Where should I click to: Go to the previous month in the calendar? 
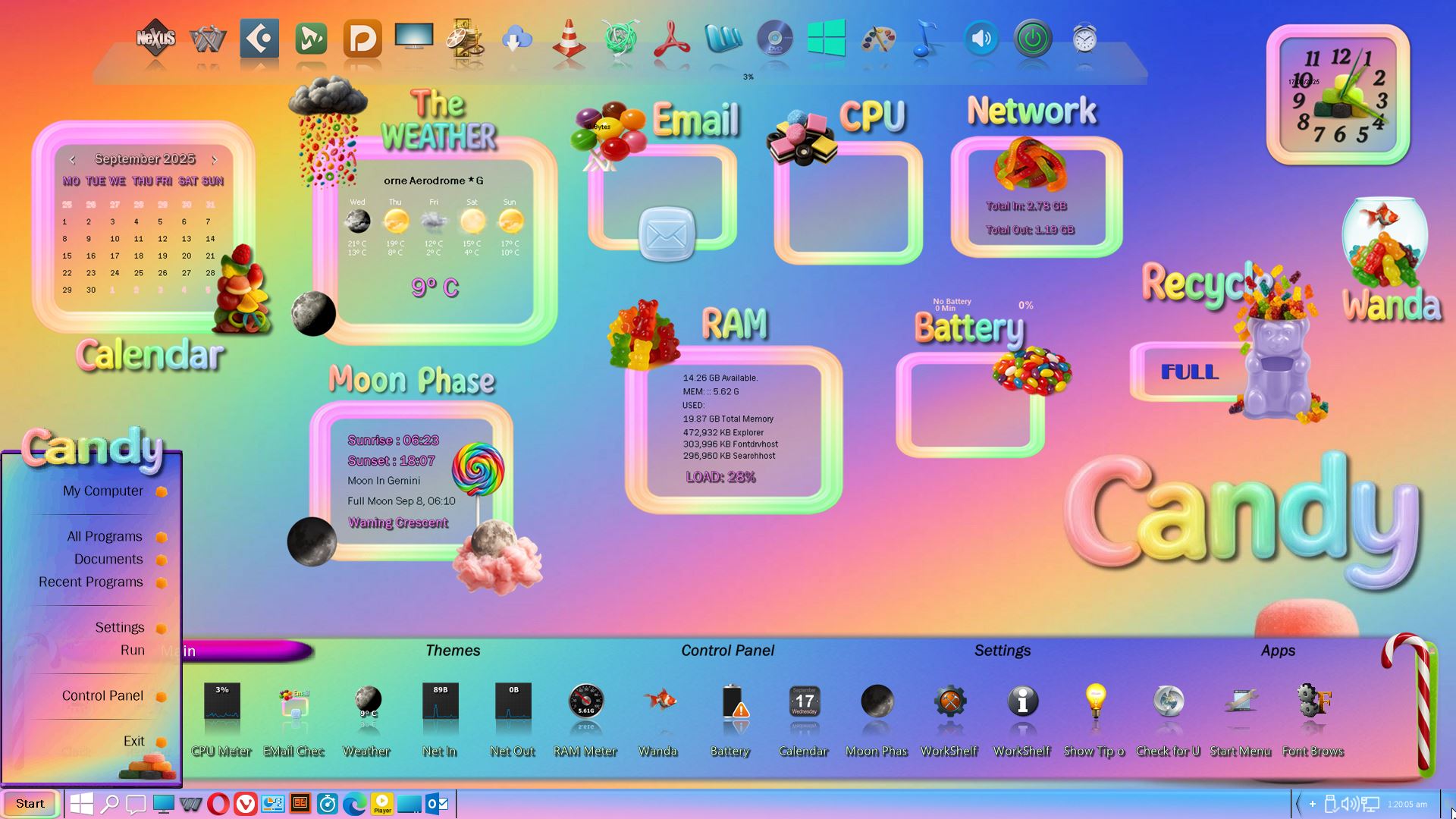tap(72, 159)
